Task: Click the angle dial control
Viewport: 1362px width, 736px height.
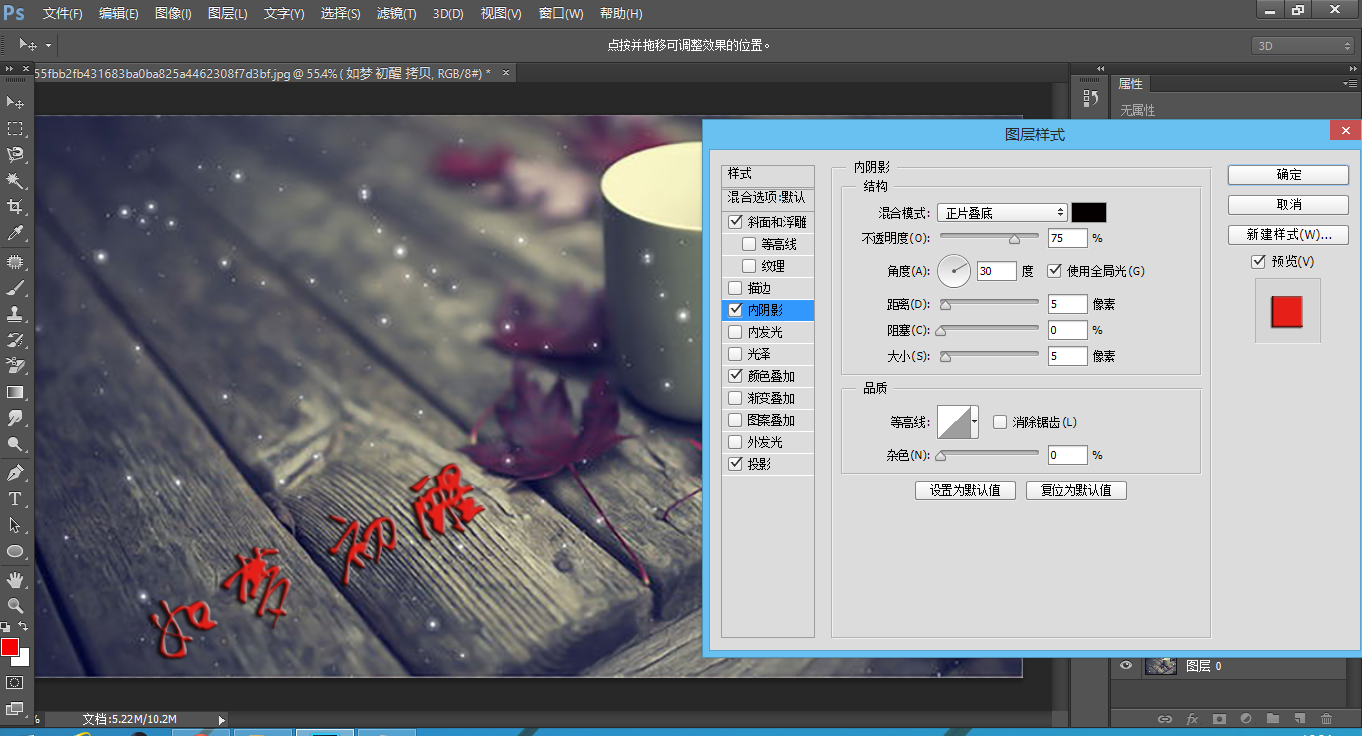Action: [x=955, y=271]
